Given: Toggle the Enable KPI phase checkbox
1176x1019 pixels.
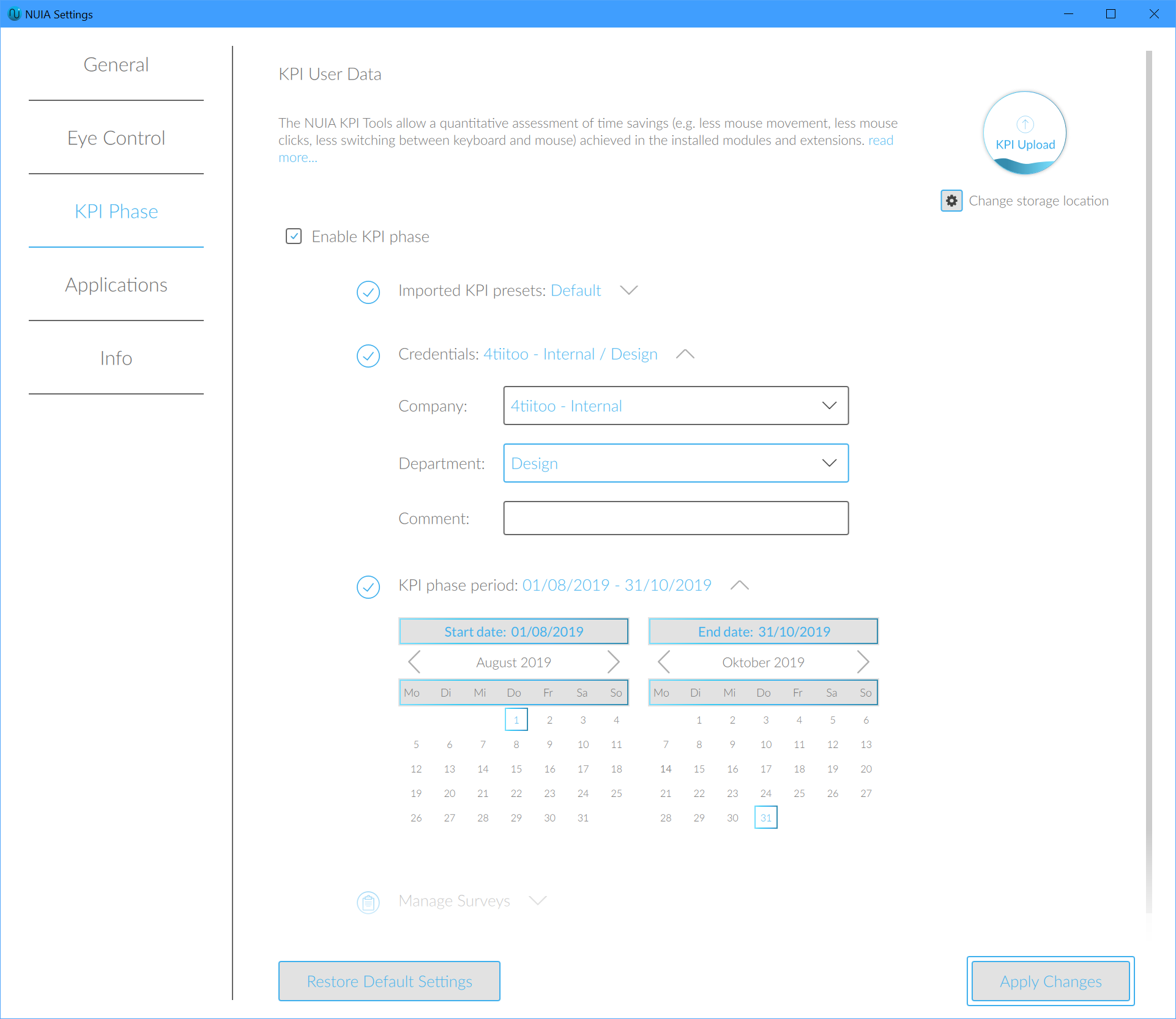Looking at the screenshot, I should click(294, 236).
